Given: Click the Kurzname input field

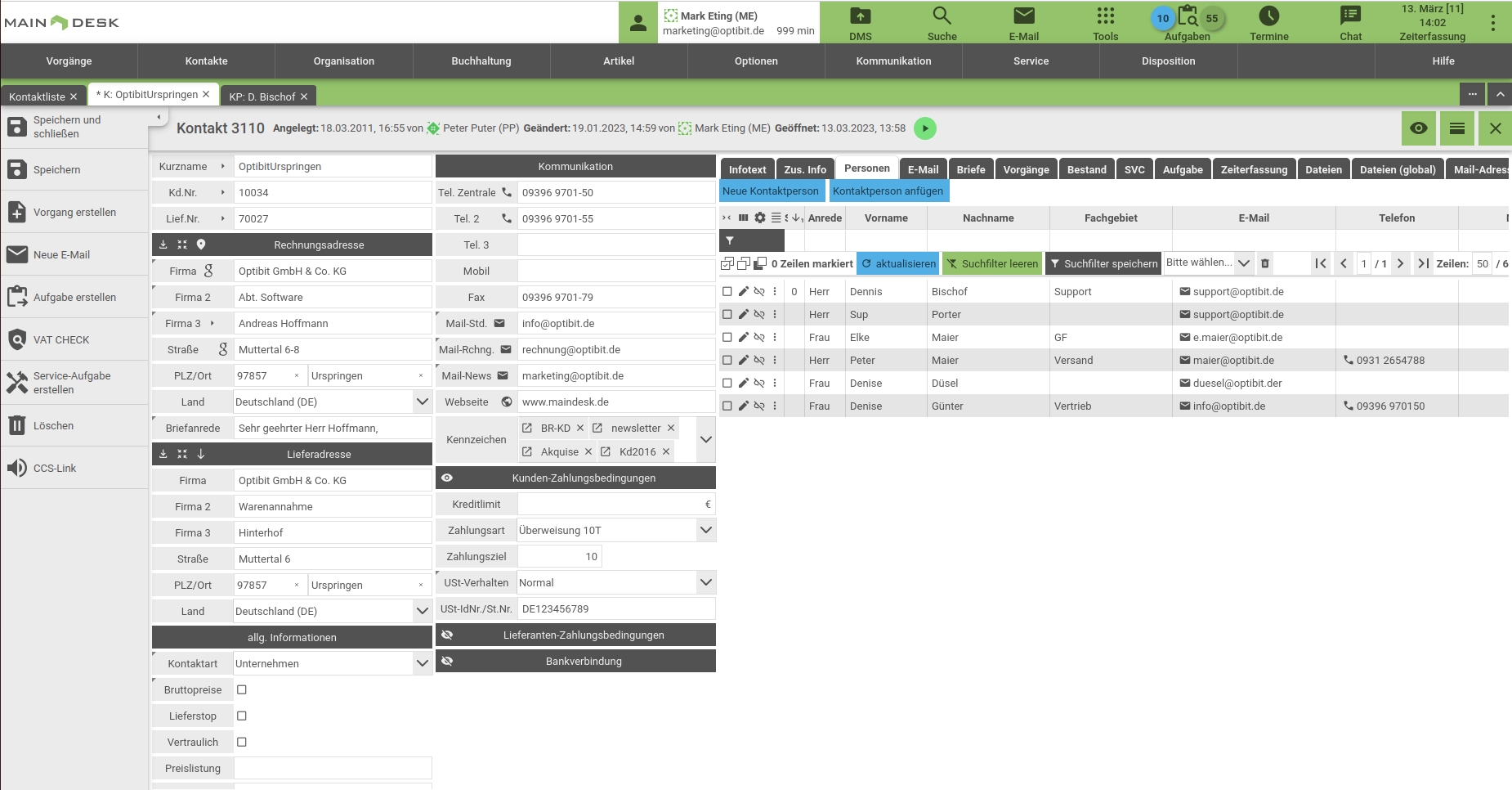Looking at the screenshot, I should 333,167.
